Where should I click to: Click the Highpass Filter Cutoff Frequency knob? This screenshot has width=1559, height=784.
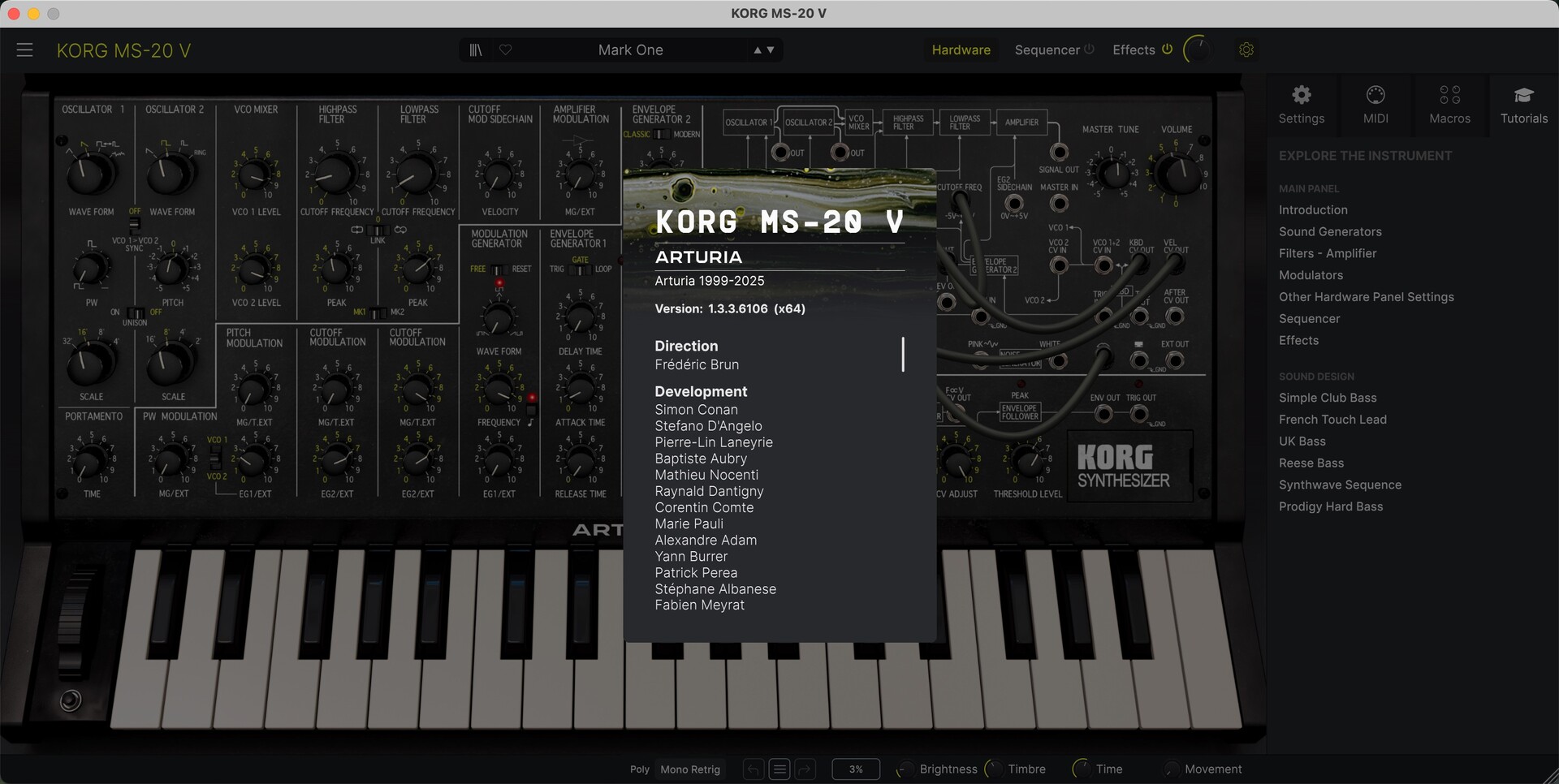tap(335, 174)
